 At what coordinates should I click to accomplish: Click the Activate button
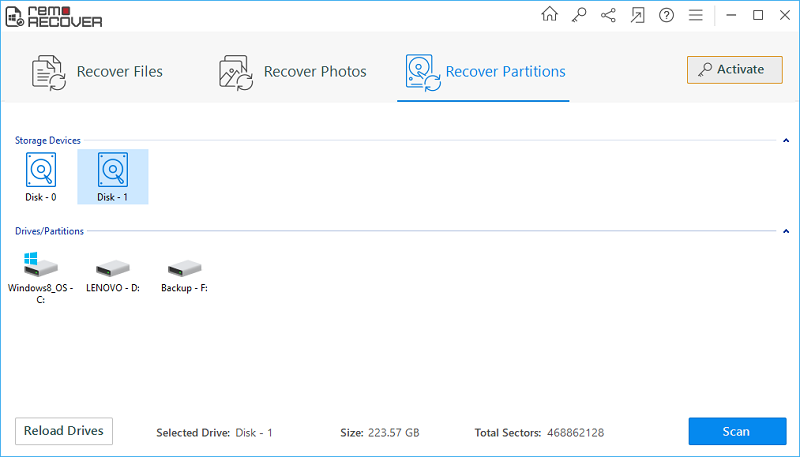pos(734,70)
